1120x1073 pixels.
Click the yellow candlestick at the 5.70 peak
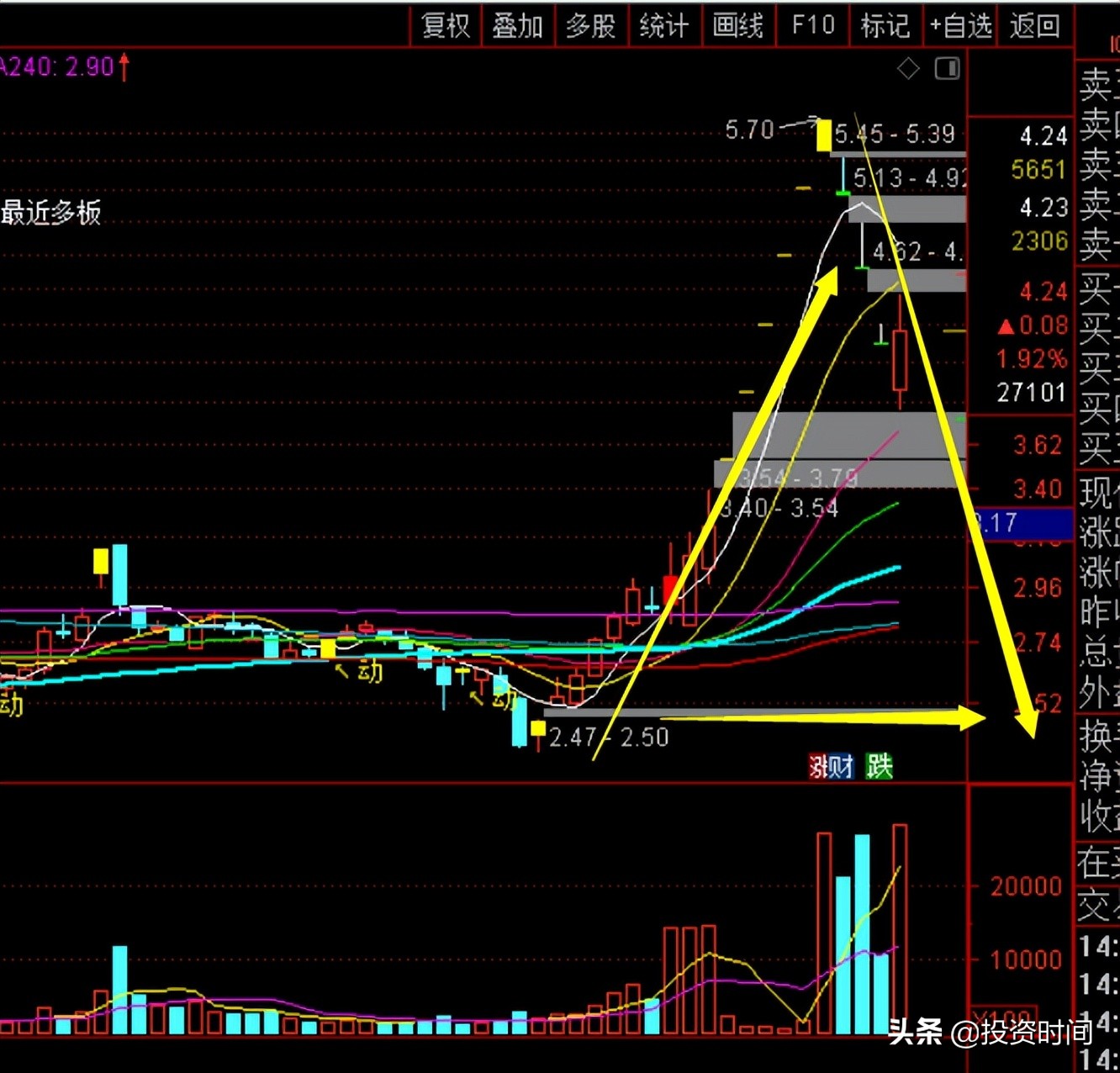[823, 135]
